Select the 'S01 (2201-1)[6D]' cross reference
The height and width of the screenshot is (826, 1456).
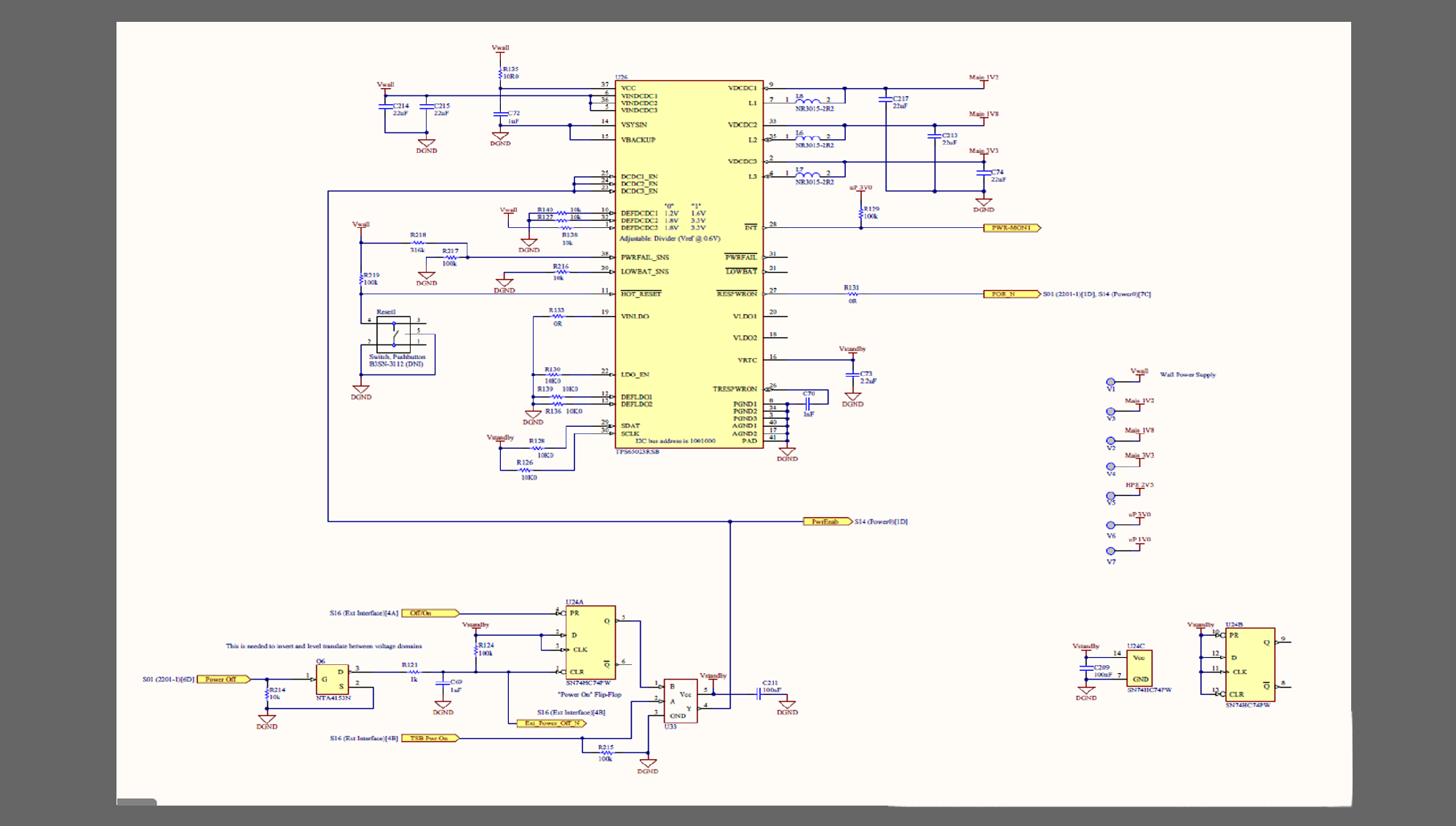(168, 680)
